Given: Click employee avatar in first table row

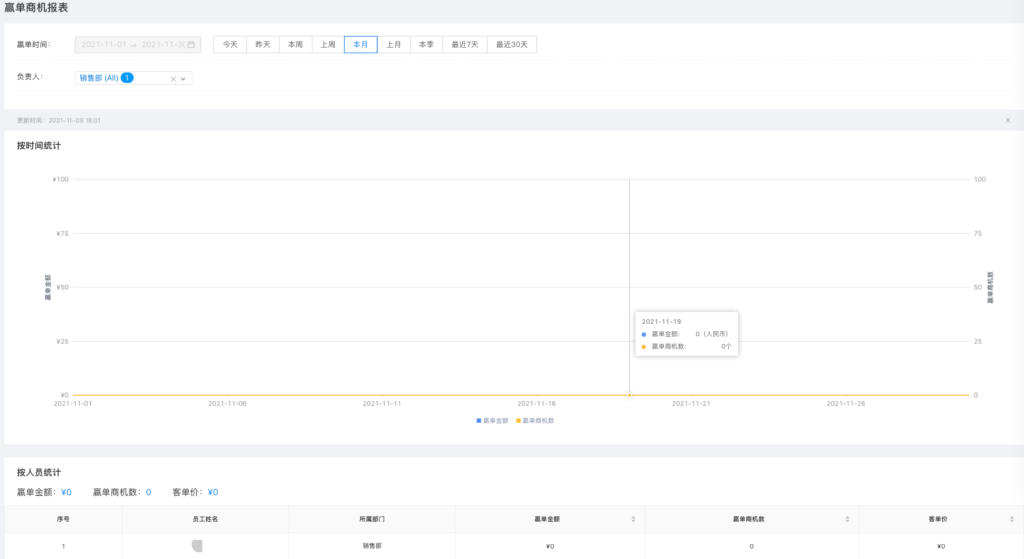Looking at the screenshot, I should (x=197, y=546).
